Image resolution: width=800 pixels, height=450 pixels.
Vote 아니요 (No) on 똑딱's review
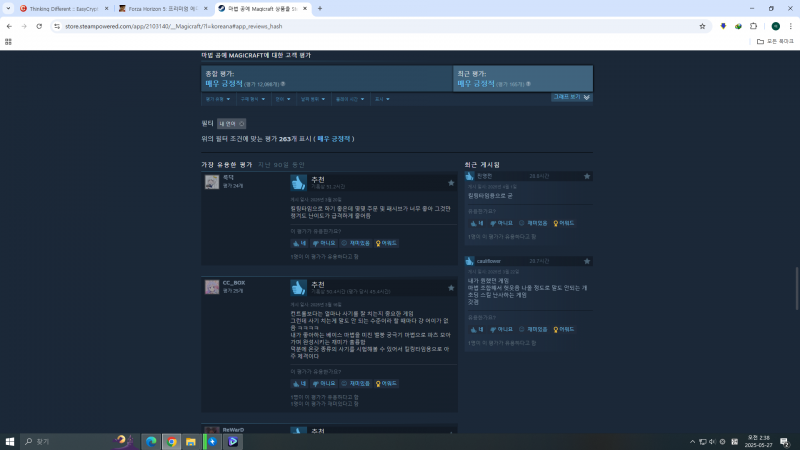coord(324,243)
